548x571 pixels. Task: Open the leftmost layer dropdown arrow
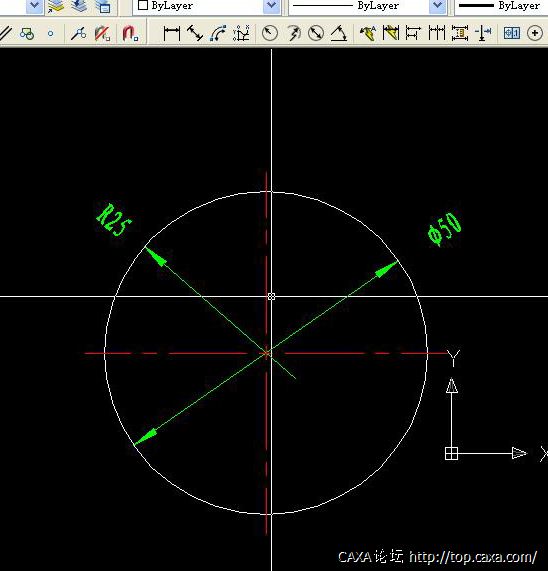(35, 6)
